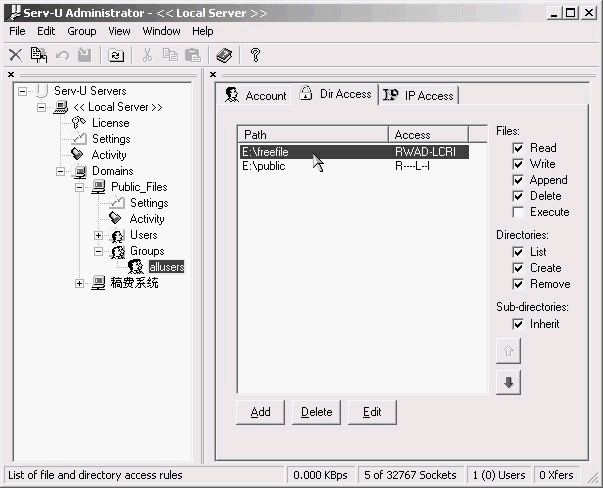Screen dimensions: 603x488
Task: Click the Settings chart icon under Public_Files
Action: click(117, 203)
